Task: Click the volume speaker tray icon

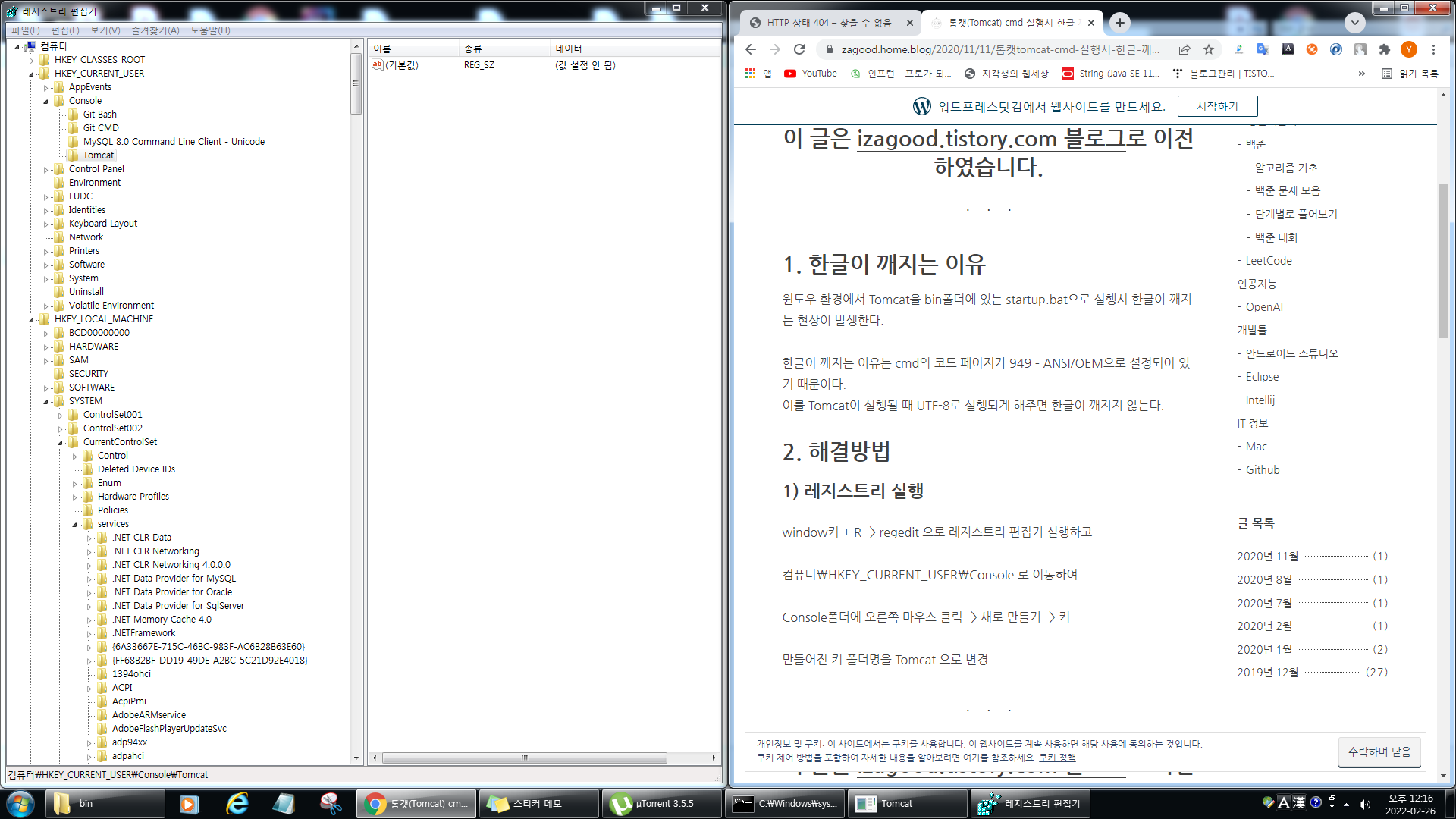Action: 1365,804
